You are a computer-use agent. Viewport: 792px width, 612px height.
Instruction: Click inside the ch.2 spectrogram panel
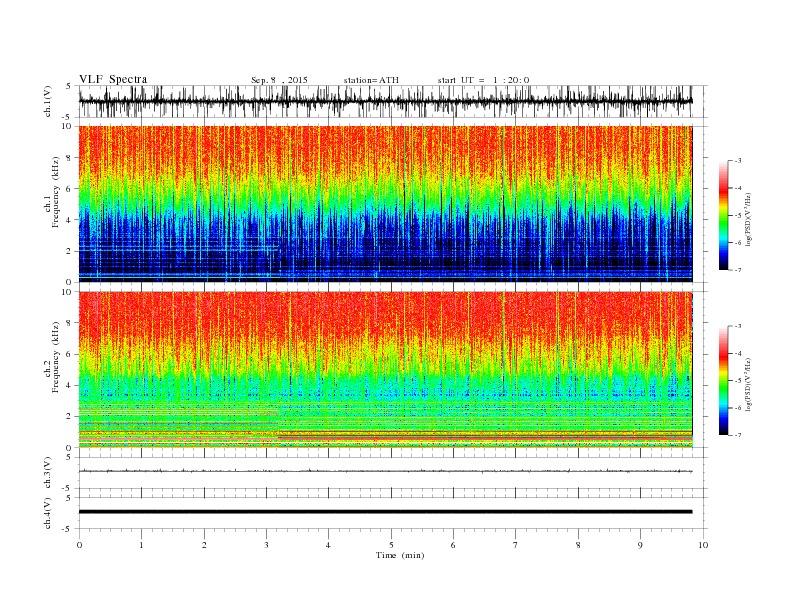[385, 370]
